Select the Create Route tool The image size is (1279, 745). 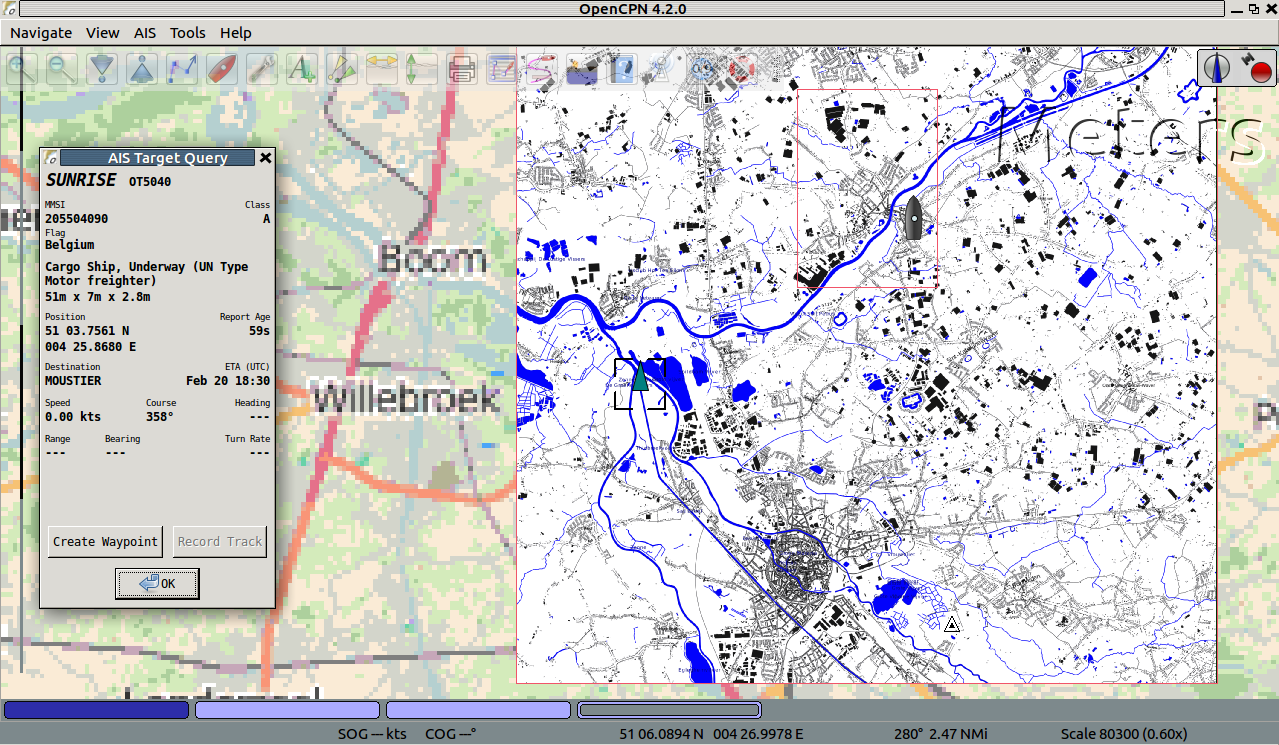182,69
